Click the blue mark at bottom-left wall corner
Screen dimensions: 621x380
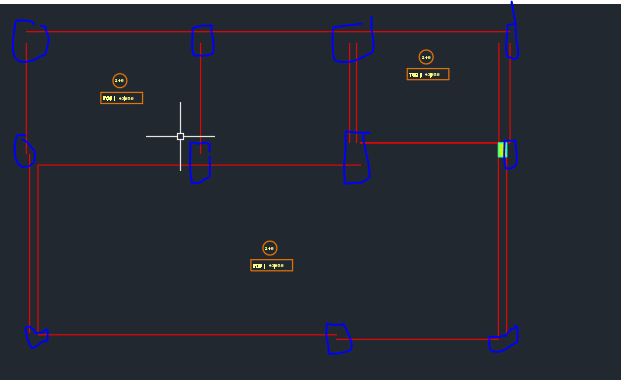pyautogui.click(x=36, y=337)
